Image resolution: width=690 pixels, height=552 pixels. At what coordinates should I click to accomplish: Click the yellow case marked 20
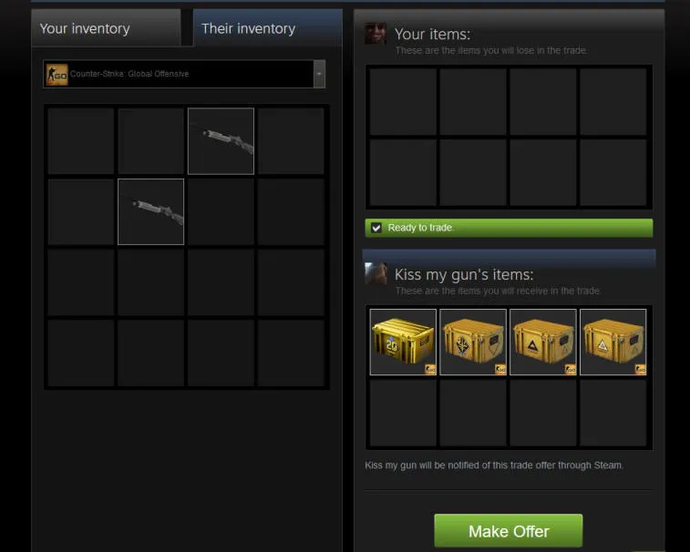pyautogui.click(x=403, y=342)
